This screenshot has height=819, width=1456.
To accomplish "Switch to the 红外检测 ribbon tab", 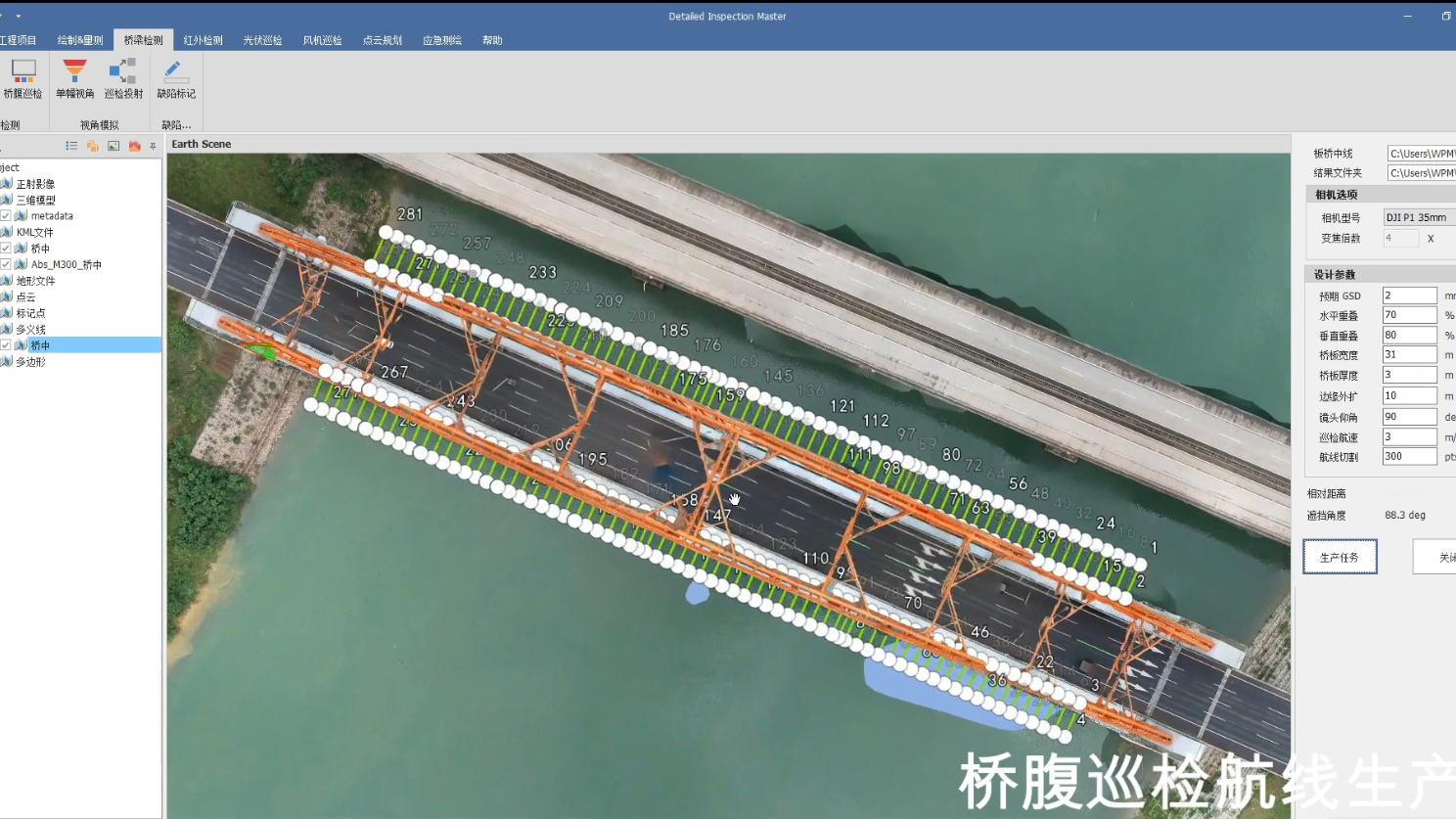I will pos(203,40).
